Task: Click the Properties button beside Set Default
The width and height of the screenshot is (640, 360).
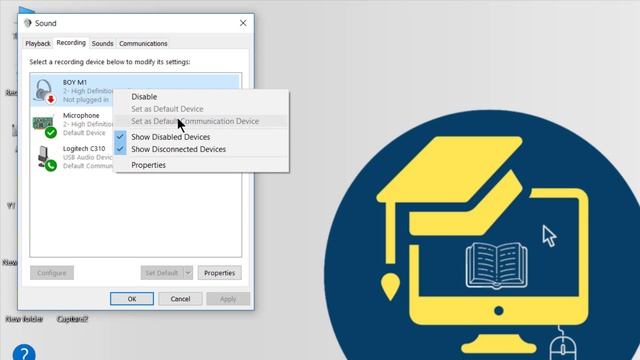Action: click(x=220, y=273)
